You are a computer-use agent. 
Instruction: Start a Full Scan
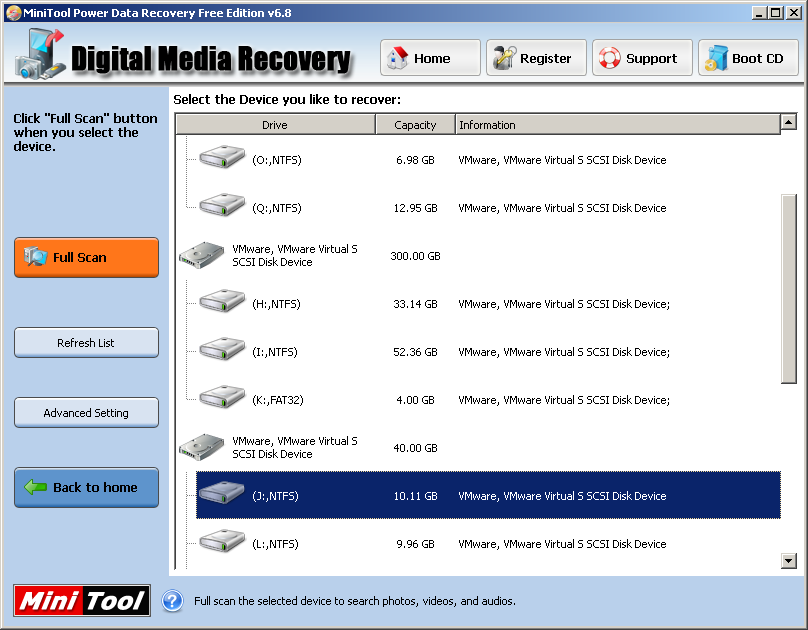coord(87,258)
